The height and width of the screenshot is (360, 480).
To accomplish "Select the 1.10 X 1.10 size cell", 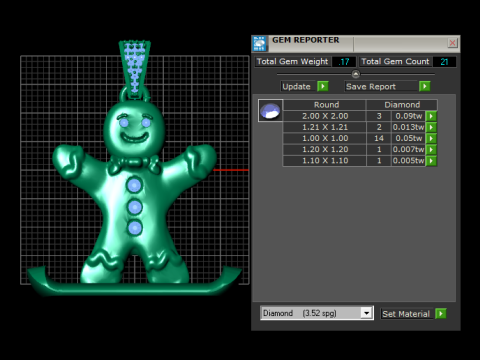I will pyautogui.click(x=324, y=161).
